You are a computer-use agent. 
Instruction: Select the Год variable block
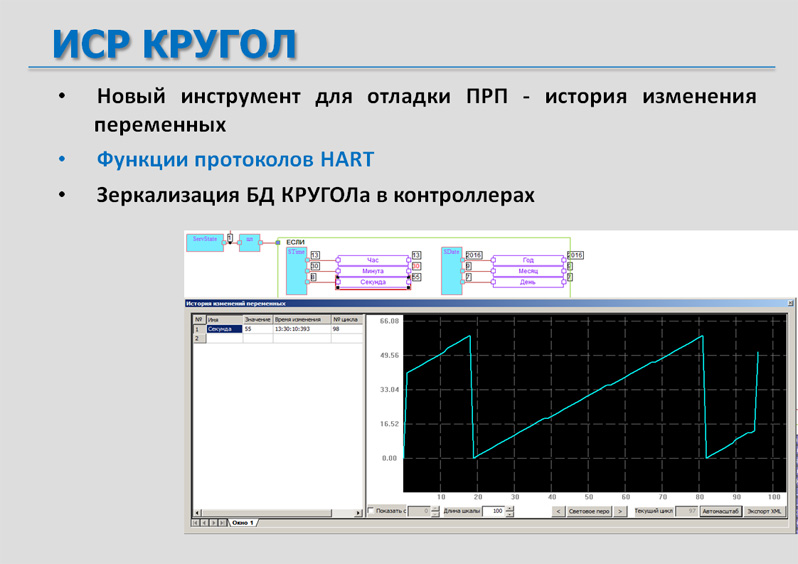528,260
